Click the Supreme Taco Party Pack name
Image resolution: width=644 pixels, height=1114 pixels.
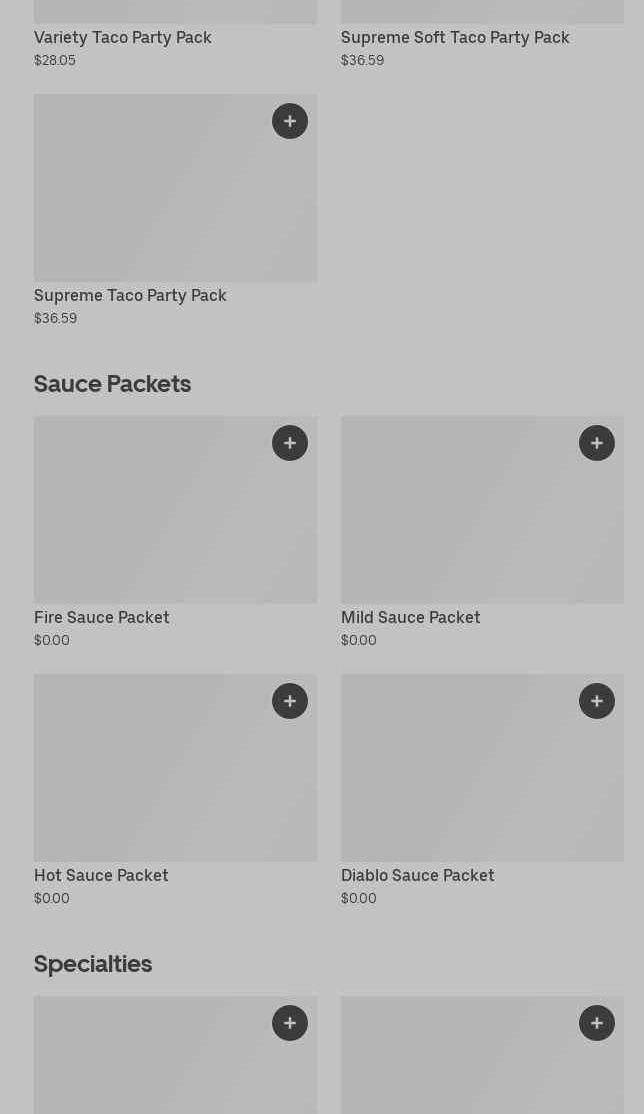pos(130,295)
